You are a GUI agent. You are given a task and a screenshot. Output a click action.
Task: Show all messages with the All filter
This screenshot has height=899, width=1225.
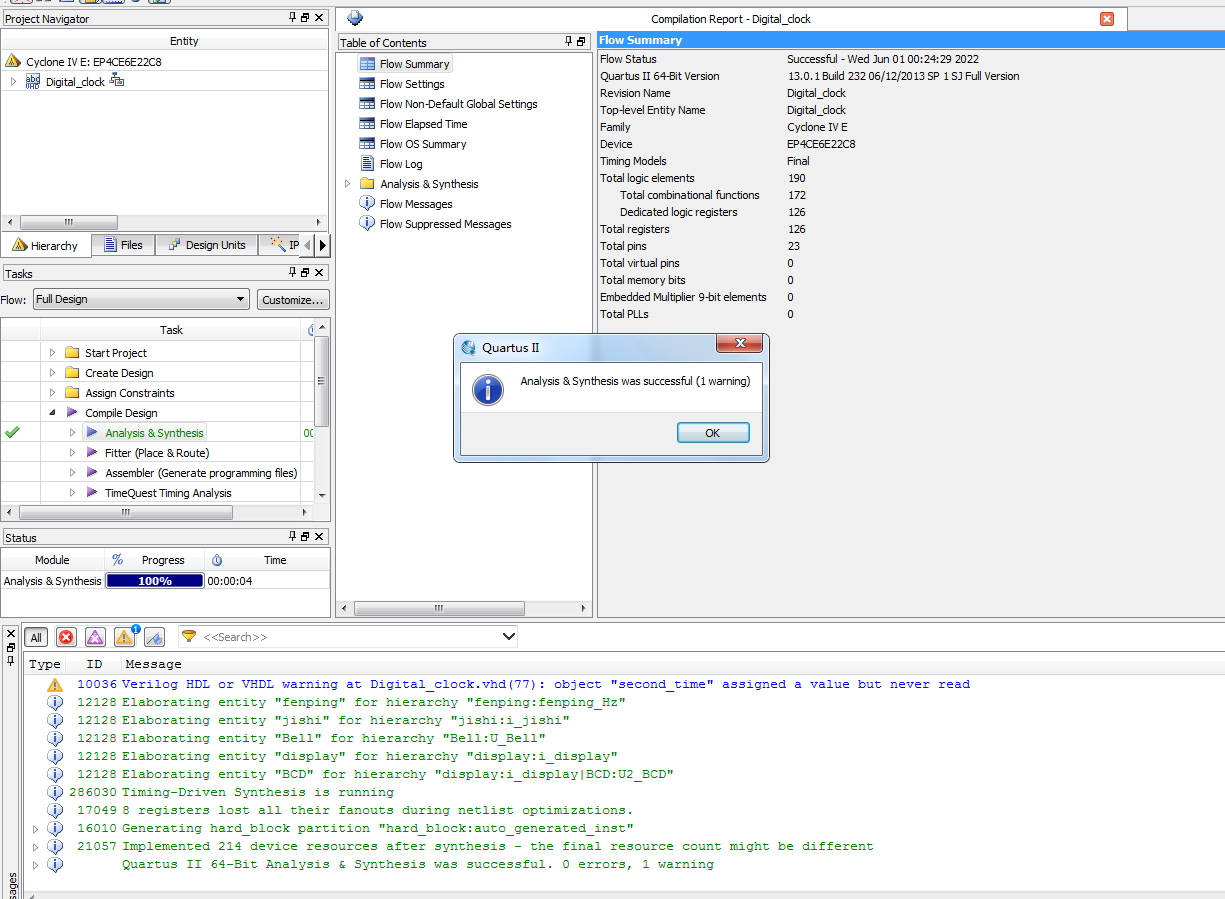point(36,637)
